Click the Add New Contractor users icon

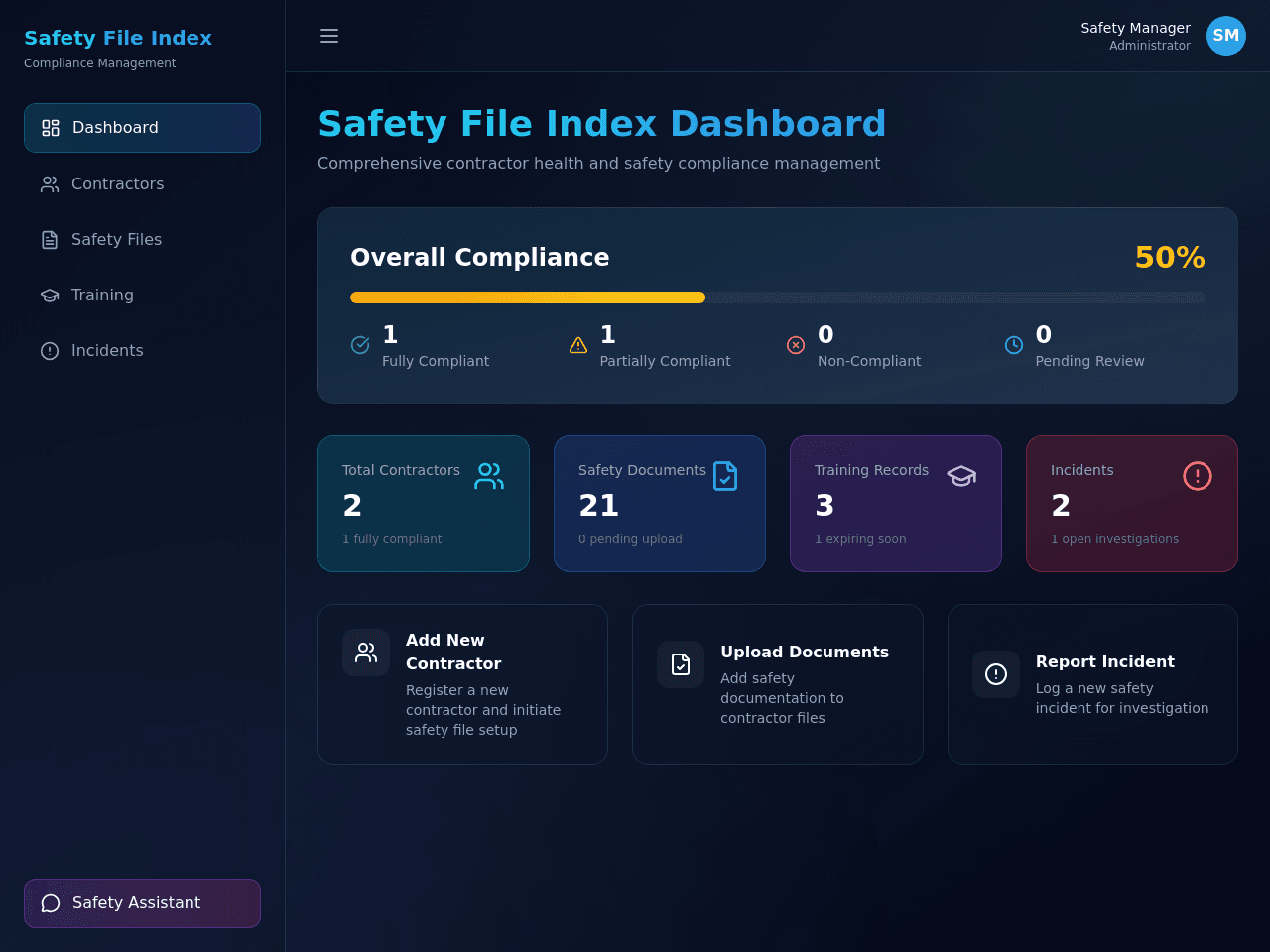366,653
